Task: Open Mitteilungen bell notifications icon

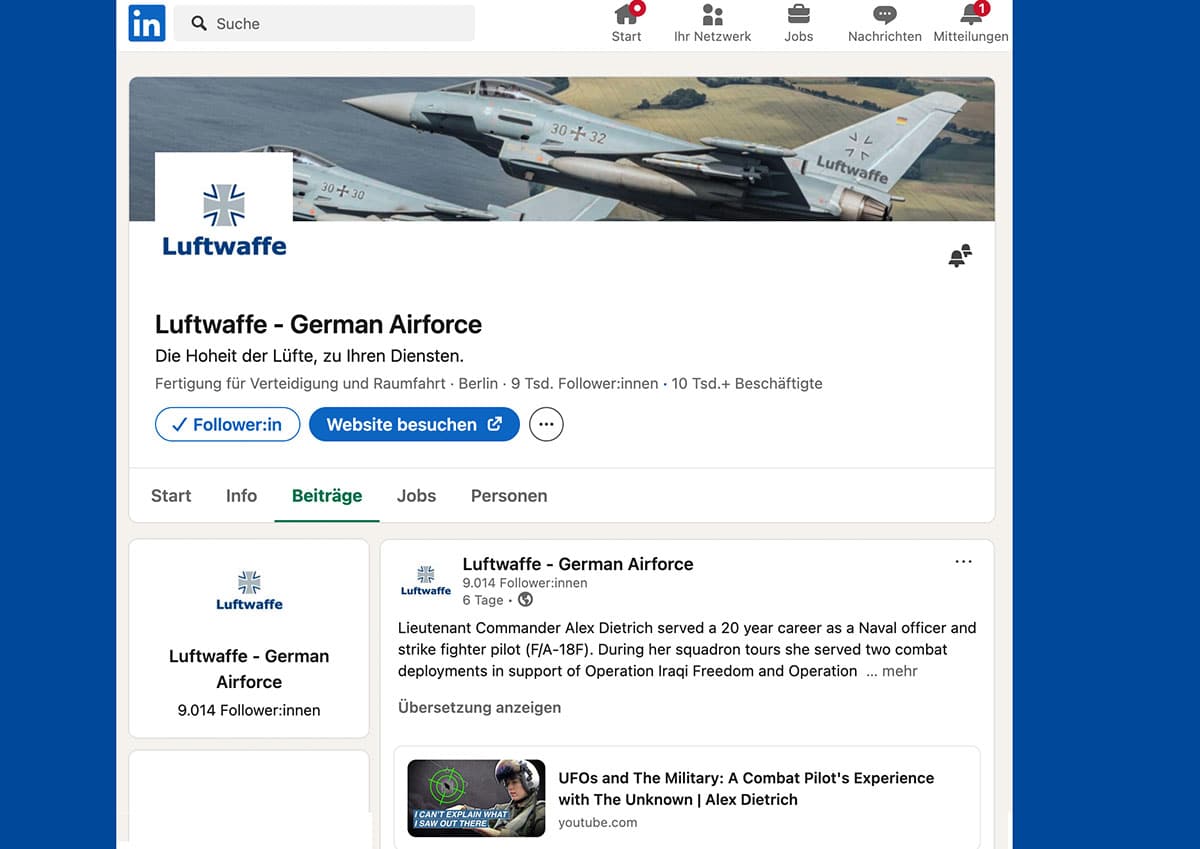Action: pyautogui.click(x=971, y=15)
